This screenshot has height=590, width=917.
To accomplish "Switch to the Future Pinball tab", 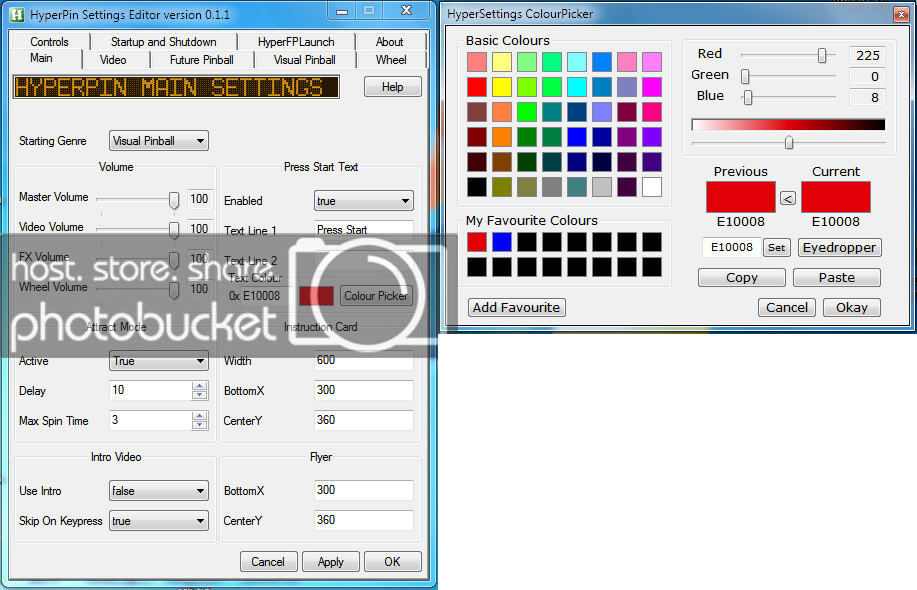I will click(x=201, y=60).
